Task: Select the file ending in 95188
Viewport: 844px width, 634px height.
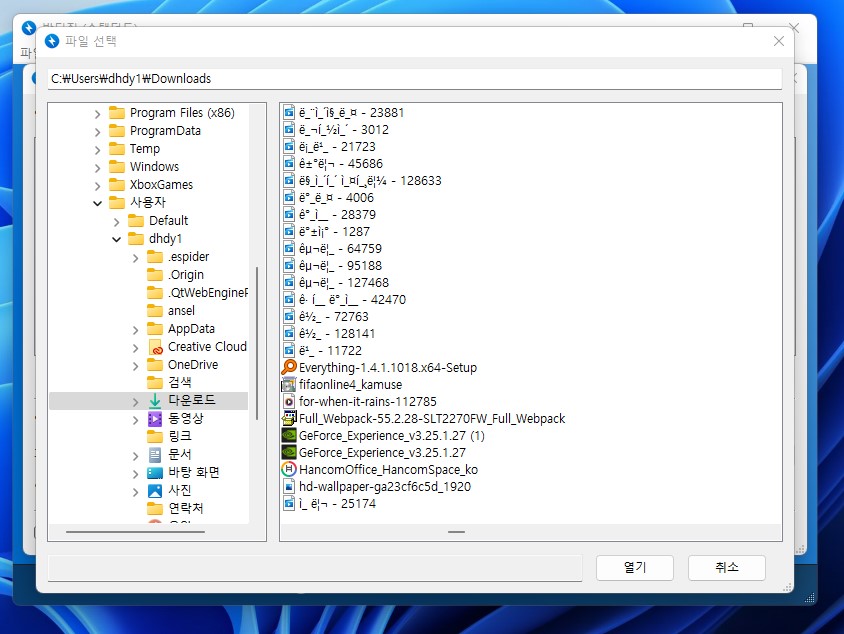Action: coord(340,266)
